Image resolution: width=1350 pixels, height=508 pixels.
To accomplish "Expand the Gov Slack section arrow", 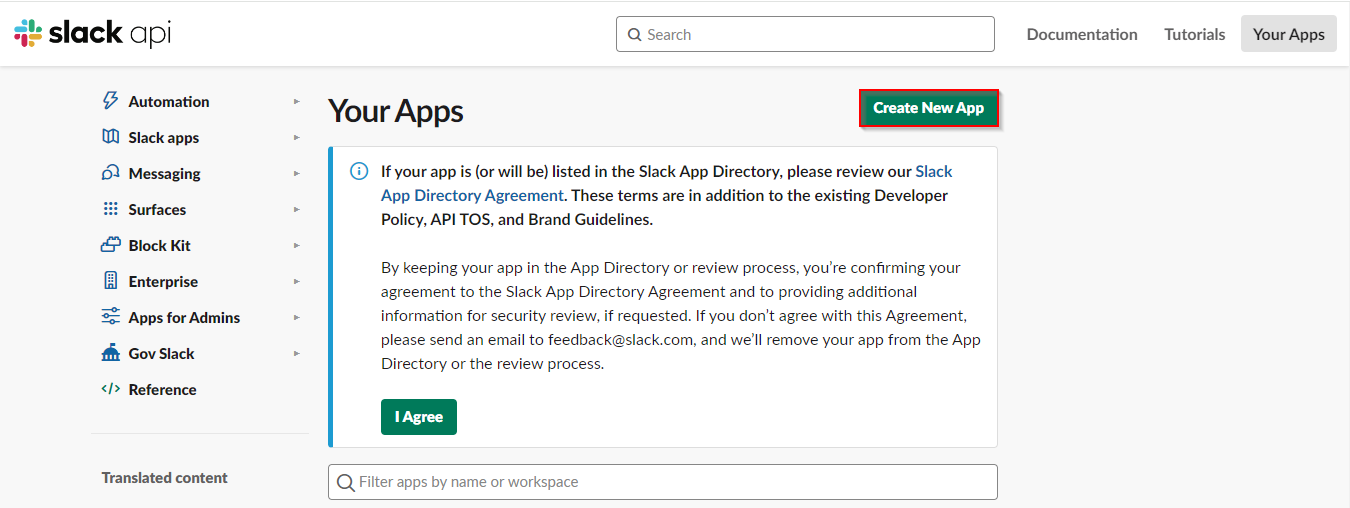I will coord(297,353).
